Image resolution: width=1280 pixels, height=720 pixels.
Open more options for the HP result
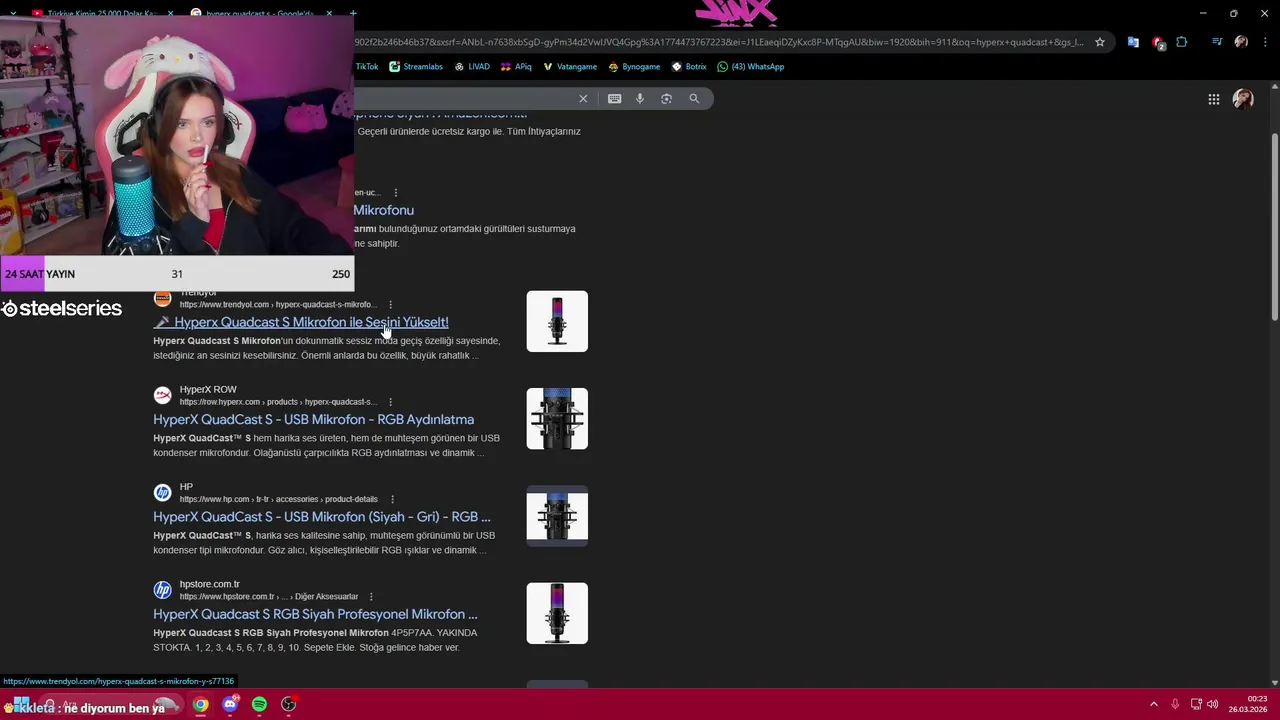tap(392, 499)
